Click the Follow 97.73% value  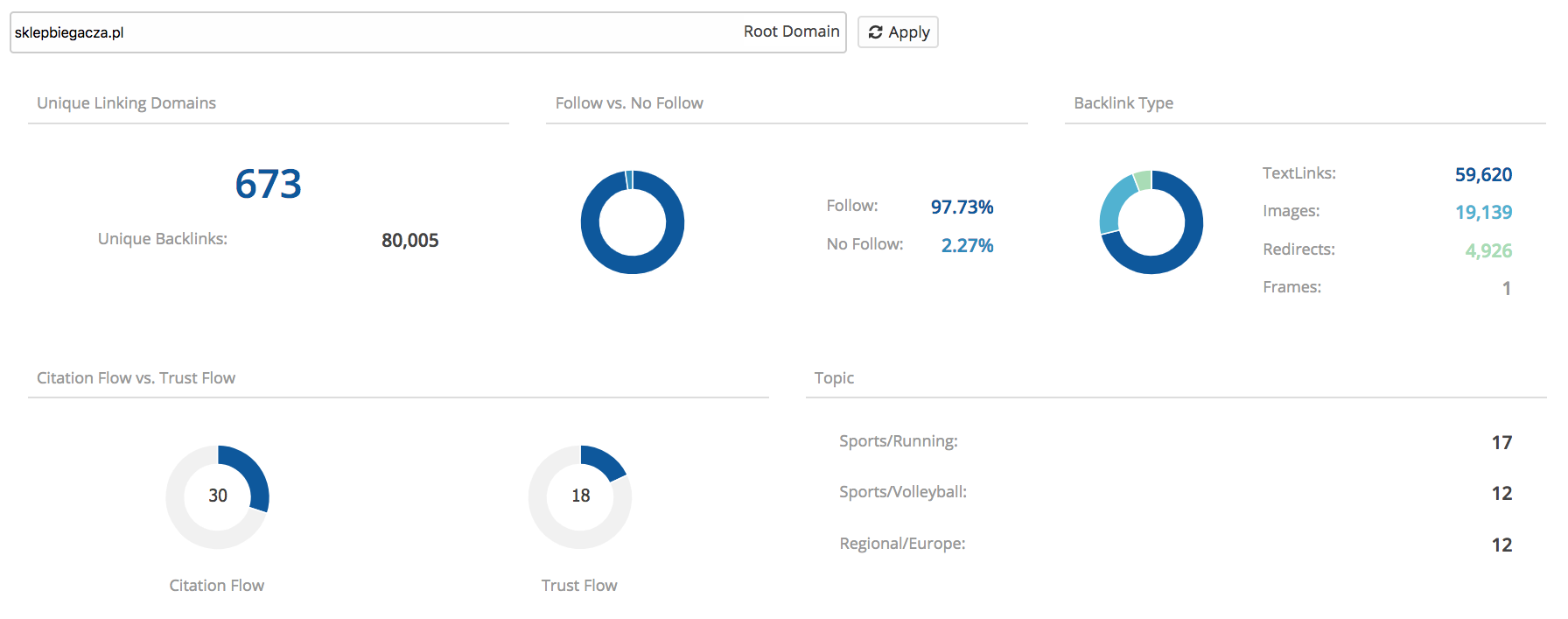tap(962, 208)
